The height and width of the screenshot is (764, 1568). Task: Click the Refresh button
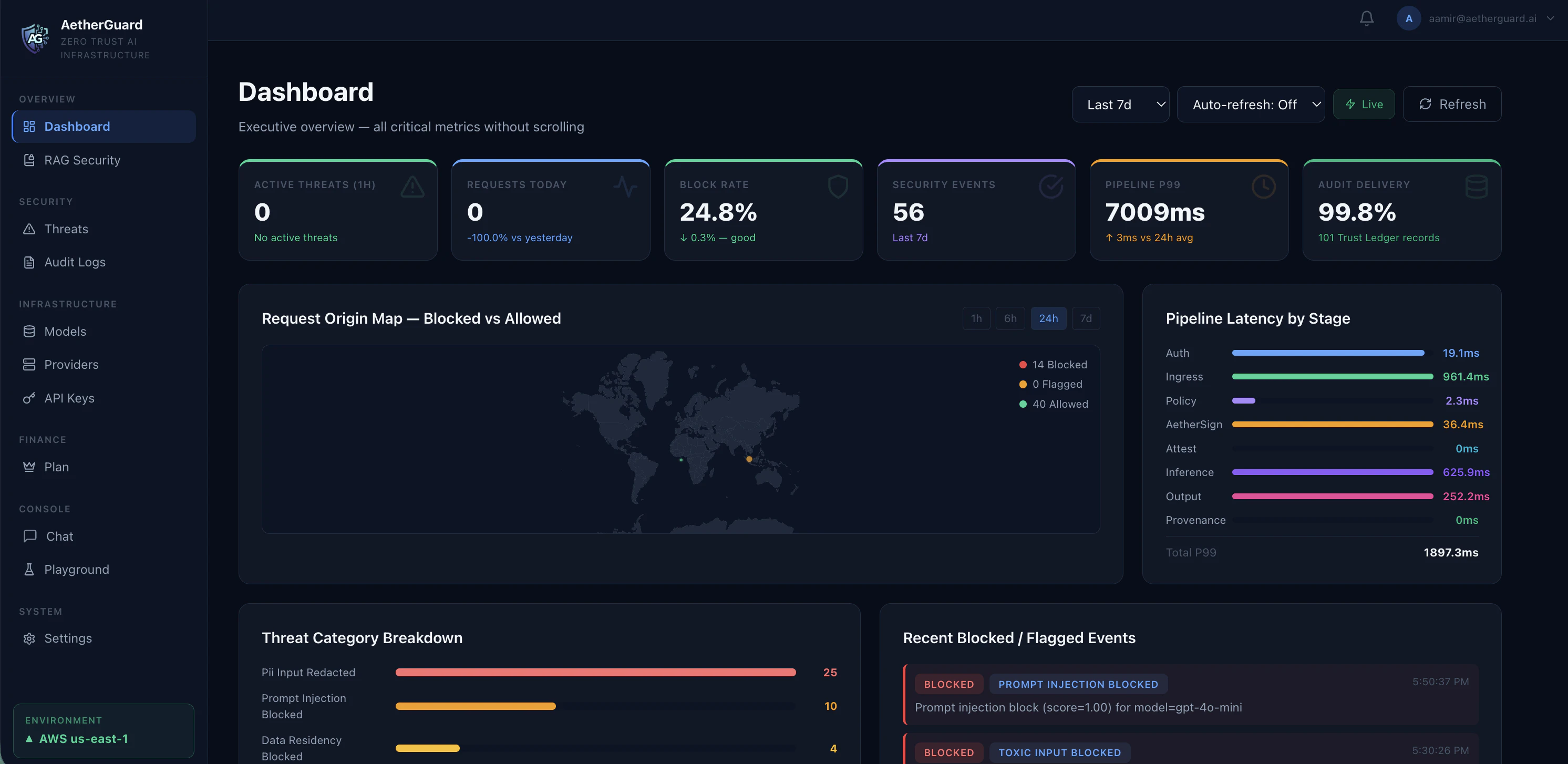tap(1452, 104)
